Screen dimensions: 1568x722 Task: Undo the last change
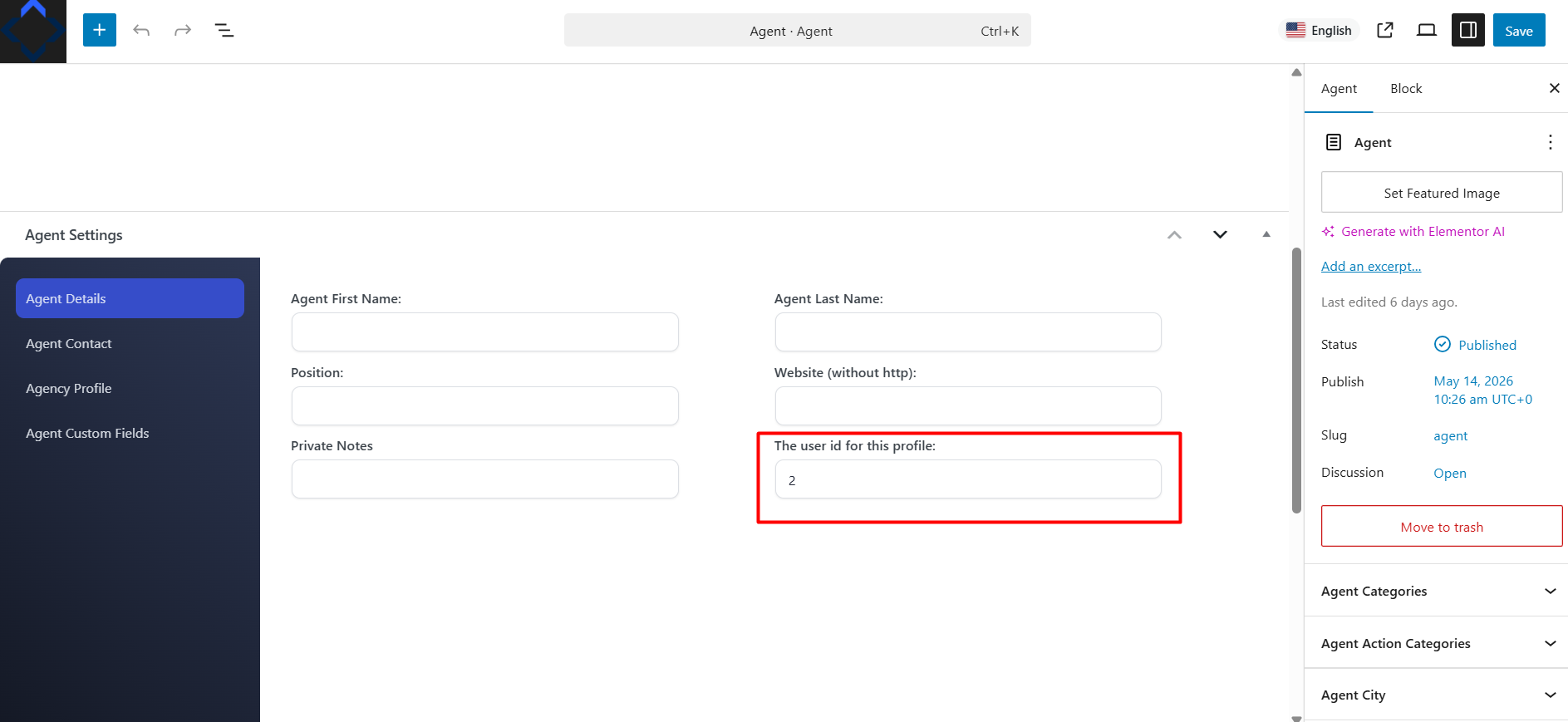(141, 30)
